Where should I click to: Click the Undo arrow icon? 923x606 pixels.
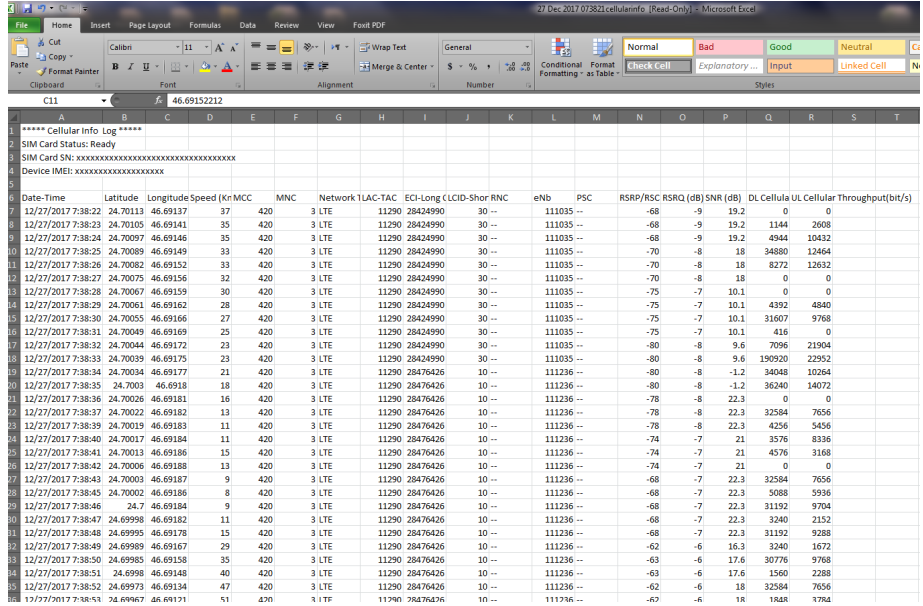coord(41,9)
